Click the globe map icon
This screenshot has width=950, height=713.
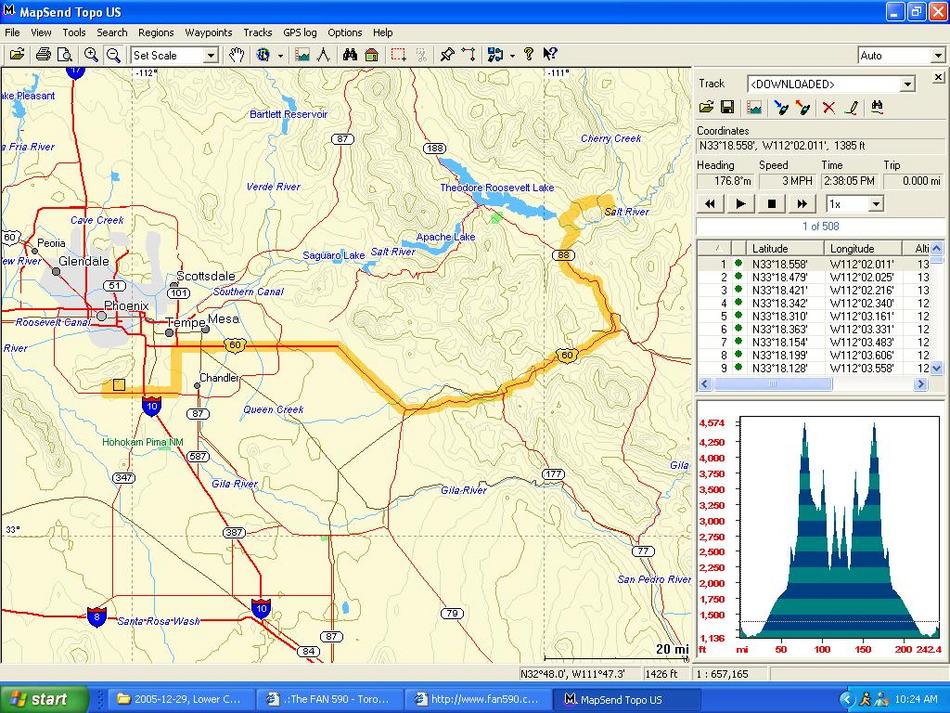[263, 55]
